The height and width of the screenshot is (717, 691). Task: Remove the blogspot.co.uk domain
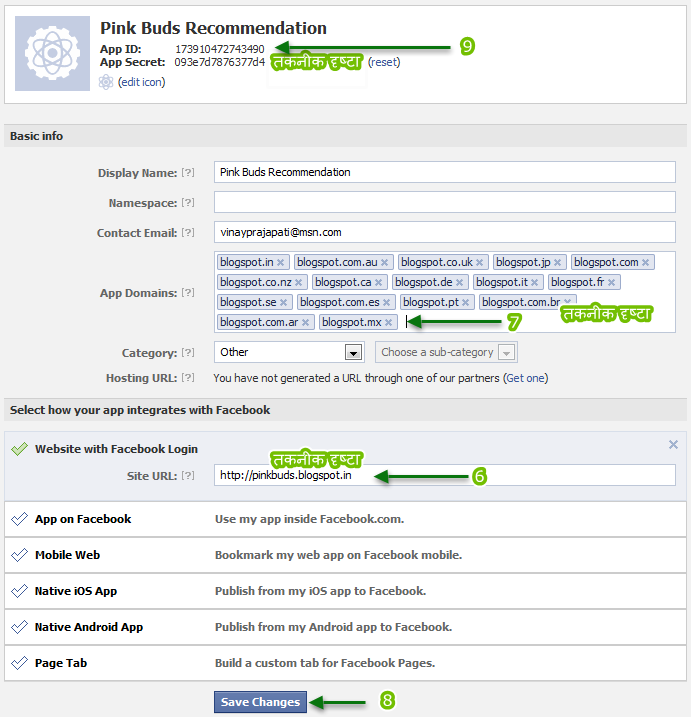point(479,262)
